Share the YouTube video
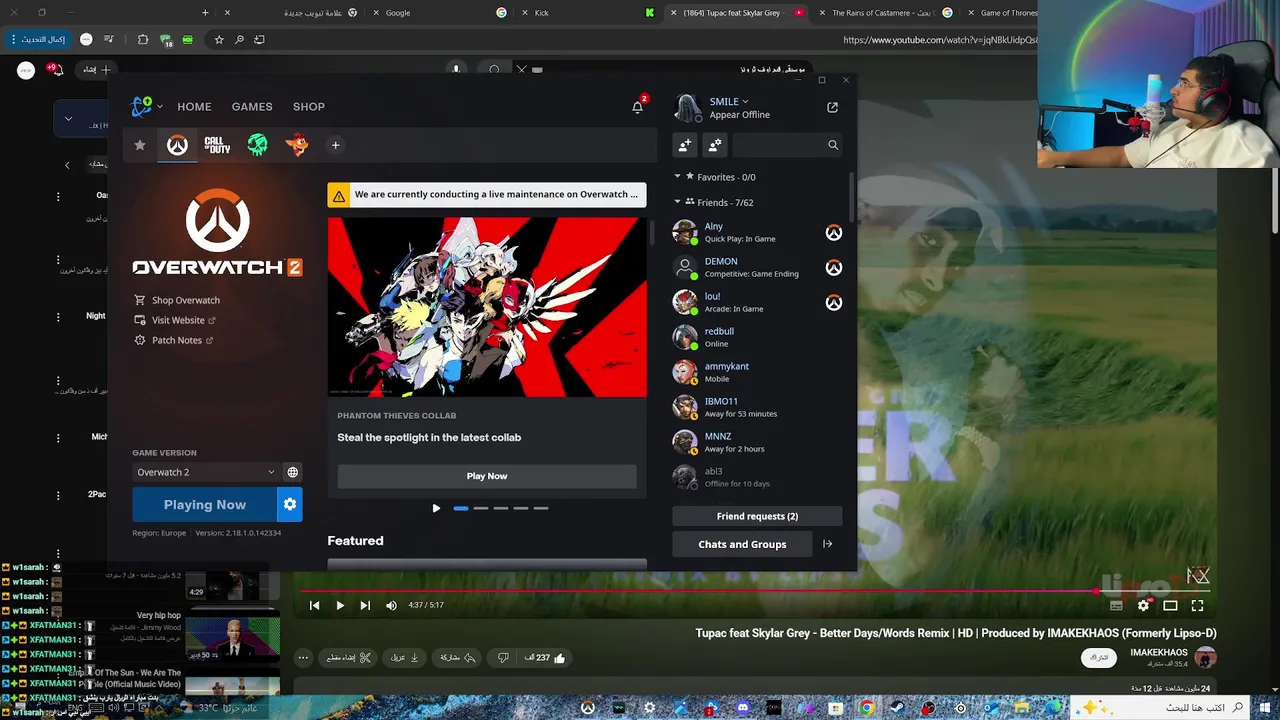Image resolution: width=1280 pixels, height=720 pixels. coord(455,658)
